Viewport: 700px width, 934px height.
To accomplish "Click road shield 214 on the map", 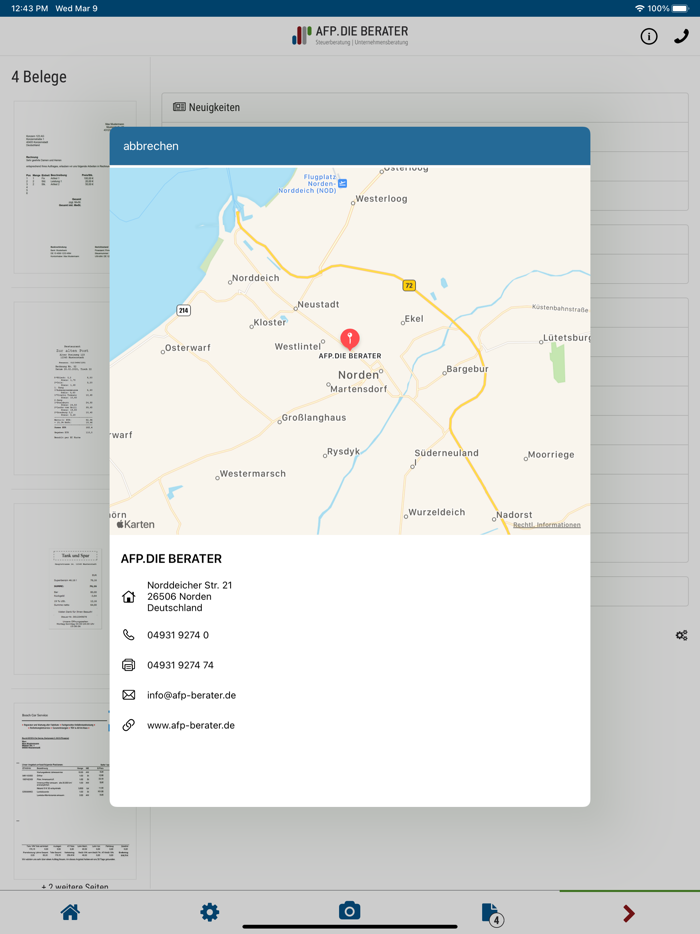I will (183, 310).
